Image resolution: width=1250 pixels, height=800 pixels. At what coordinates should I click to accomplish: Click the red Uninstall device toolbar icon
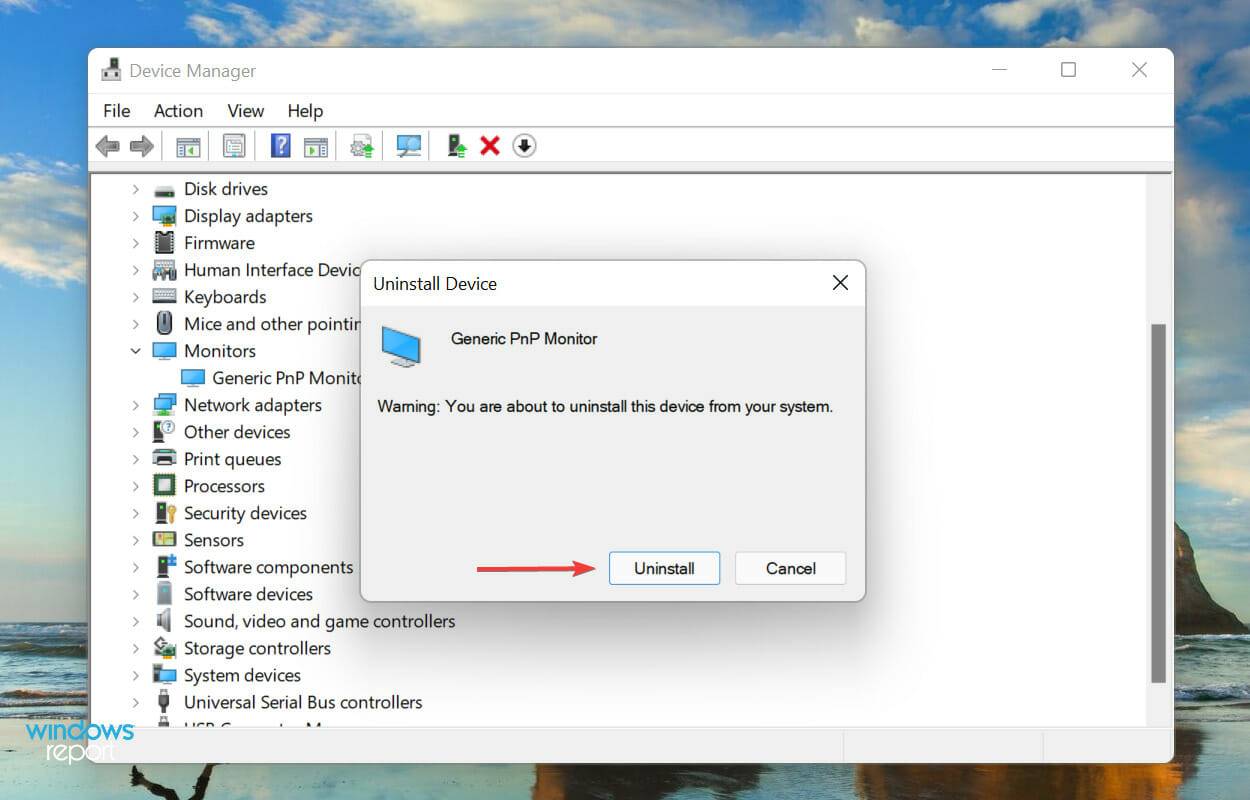pyautogui.click(x=490, y=145)
